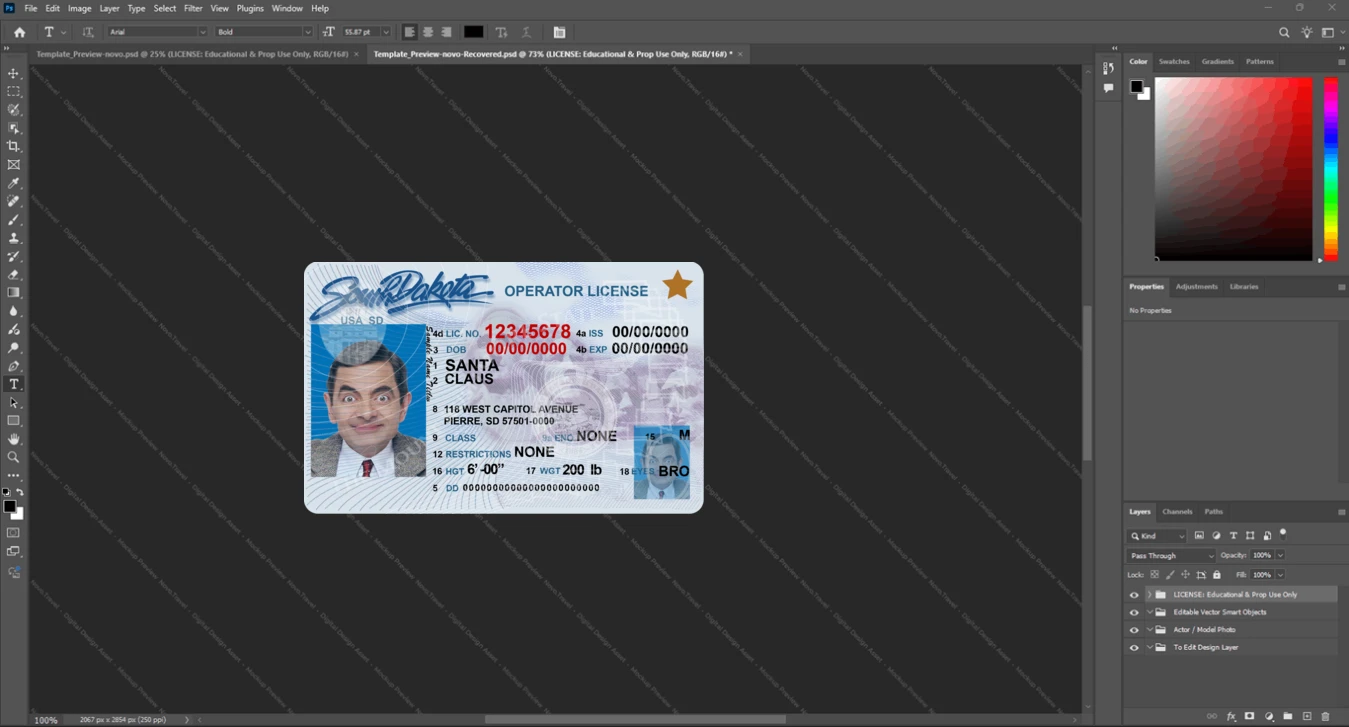This screenshot has height=727, width=1349.
Task: Open the Arial font family dropdown
Action: pyautogui.click(x=157, y=32)
